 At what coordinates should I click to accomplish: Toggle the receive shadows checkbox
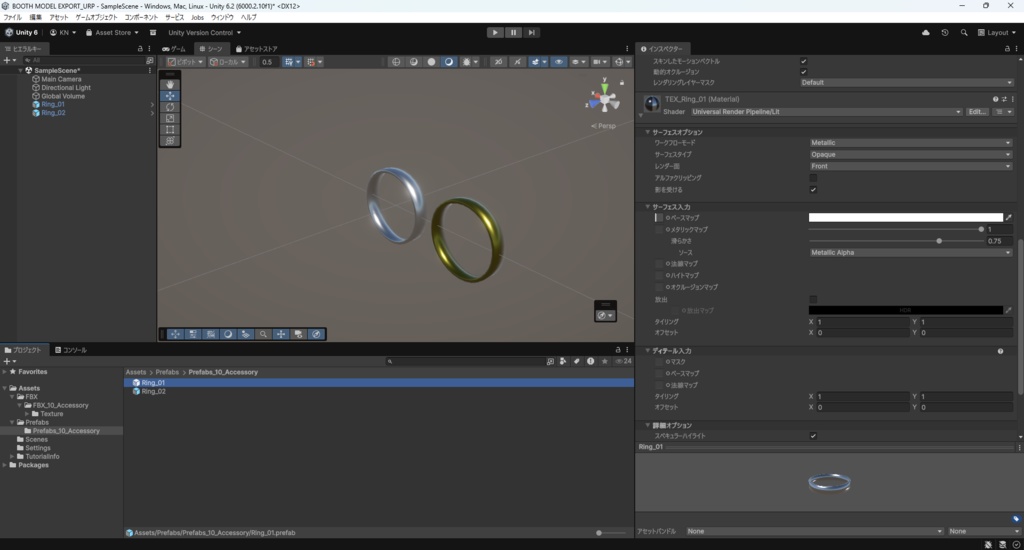[x=813, y=189]
